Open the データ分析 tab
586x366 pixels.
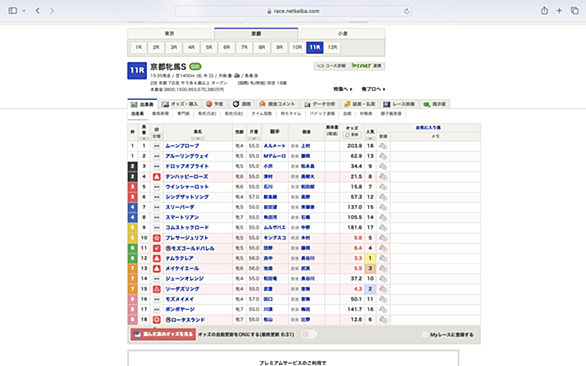click(x=320, y=104)
